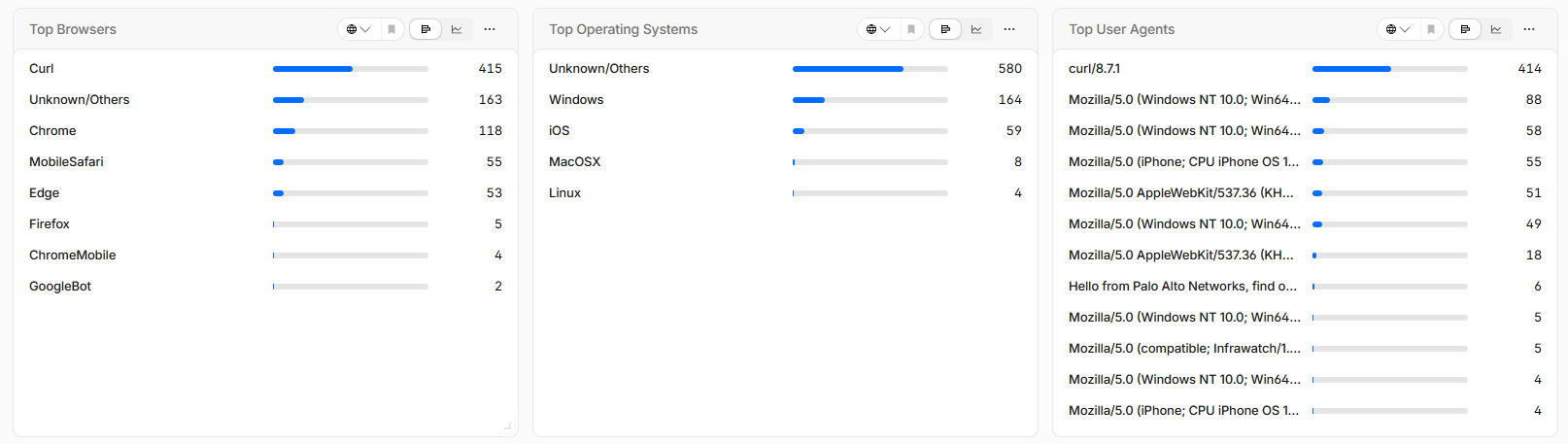
Task: Select Unknown/Others row in Top Operating Systems
Action: pyautogui.click(x=785, y=69)
